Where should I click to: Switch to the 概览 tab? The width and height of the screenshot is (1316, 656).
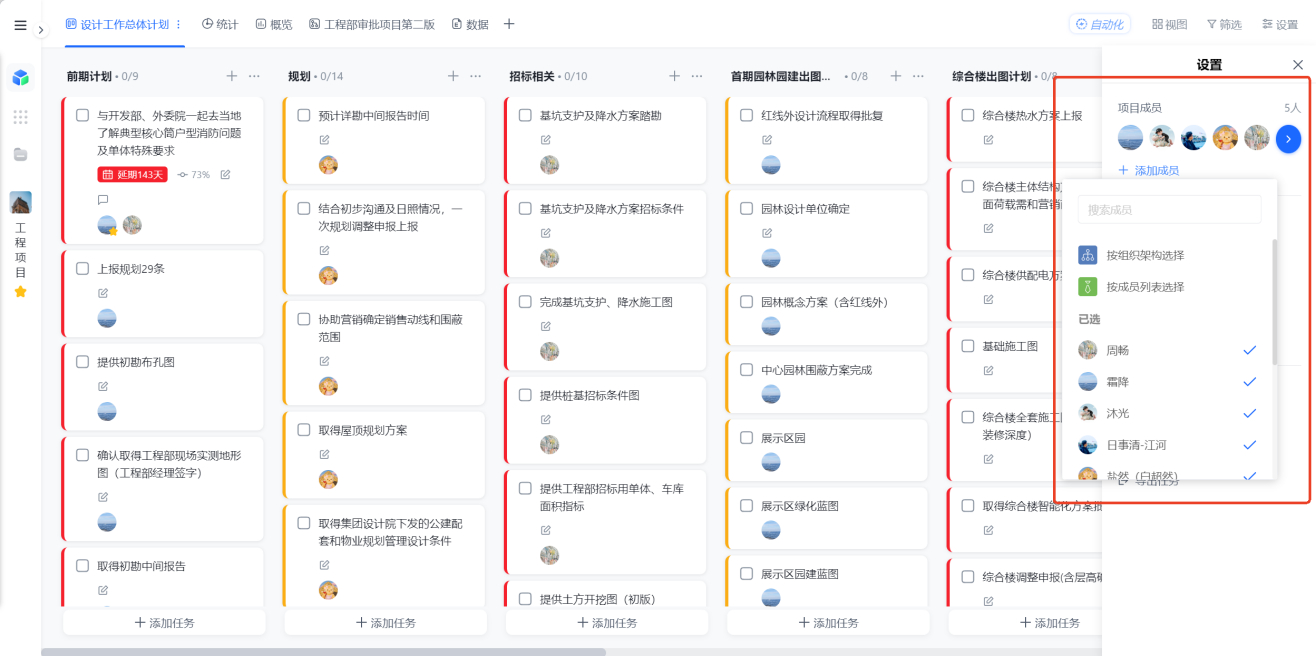274,24
